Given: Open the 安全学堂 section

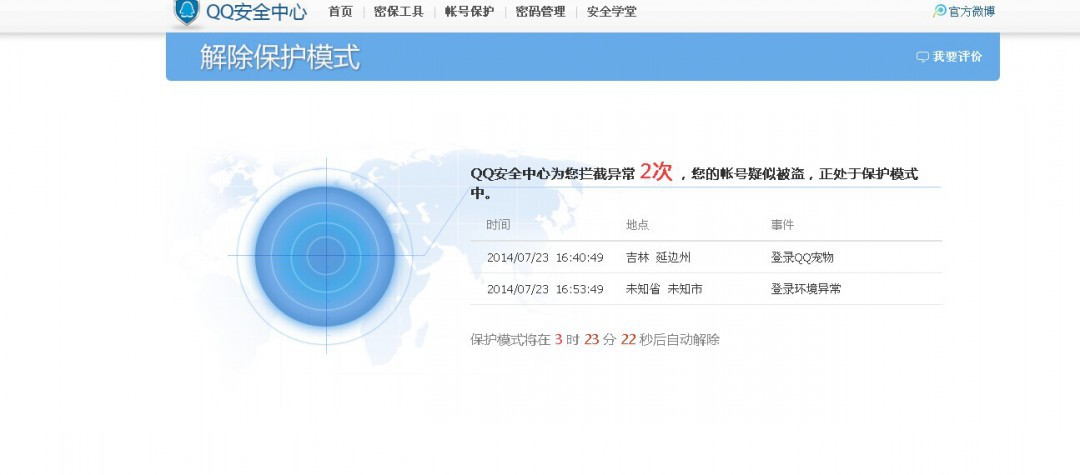Looking at the screenshot, I should [612, 12].
